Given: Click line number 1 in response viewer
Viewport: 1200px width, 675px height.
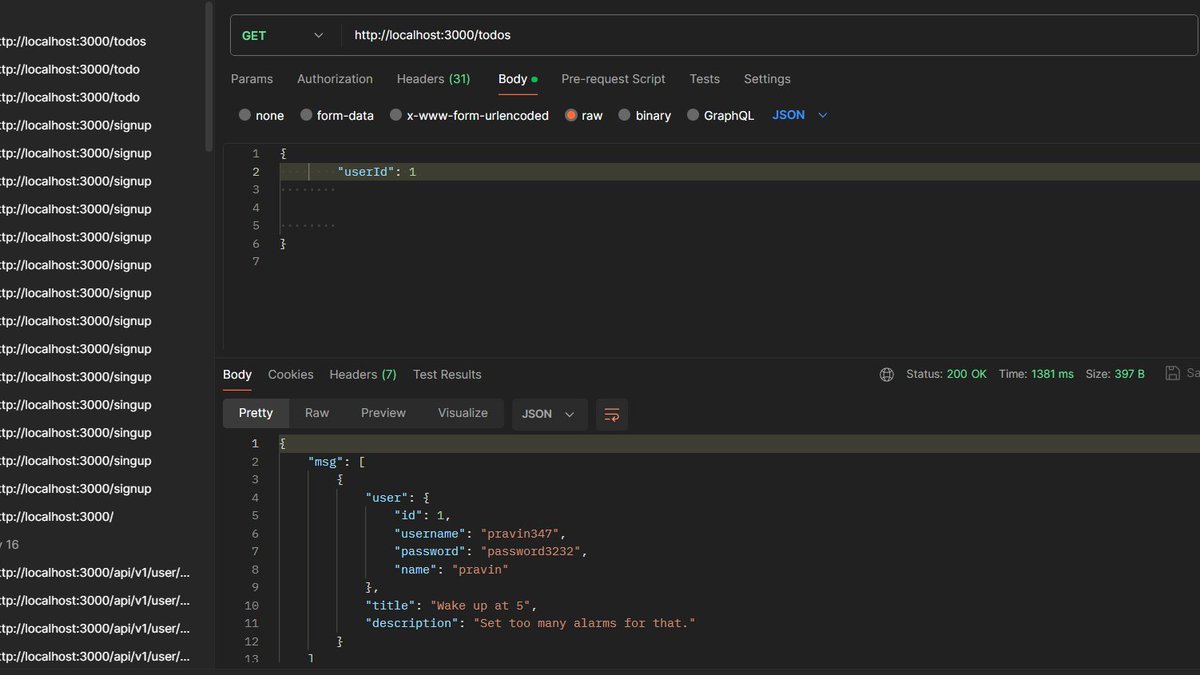Looking at the screenshot, I should coord(255,444).
